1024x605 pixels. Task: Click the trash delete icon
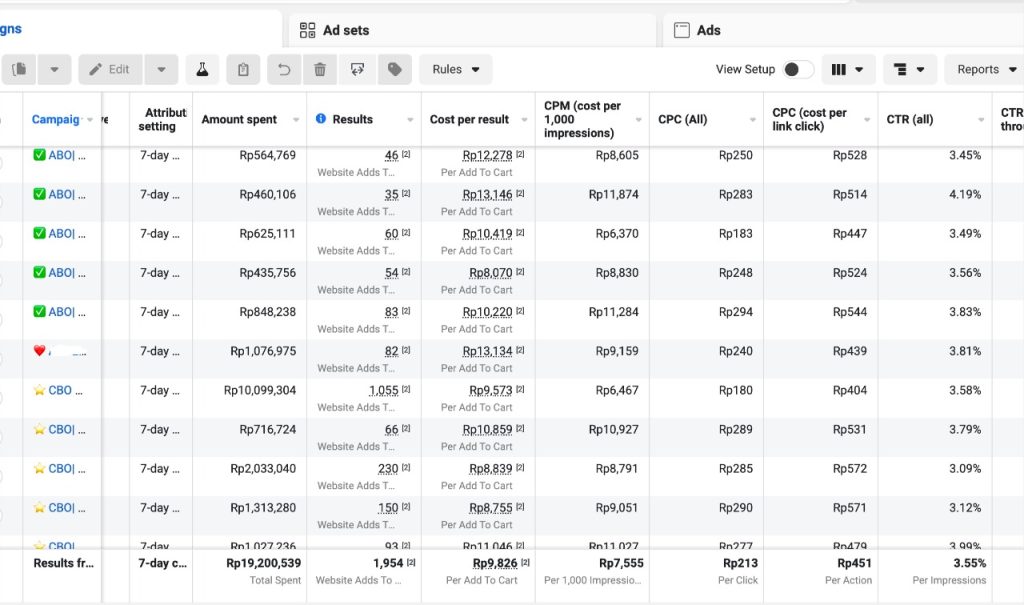[320, 69]
